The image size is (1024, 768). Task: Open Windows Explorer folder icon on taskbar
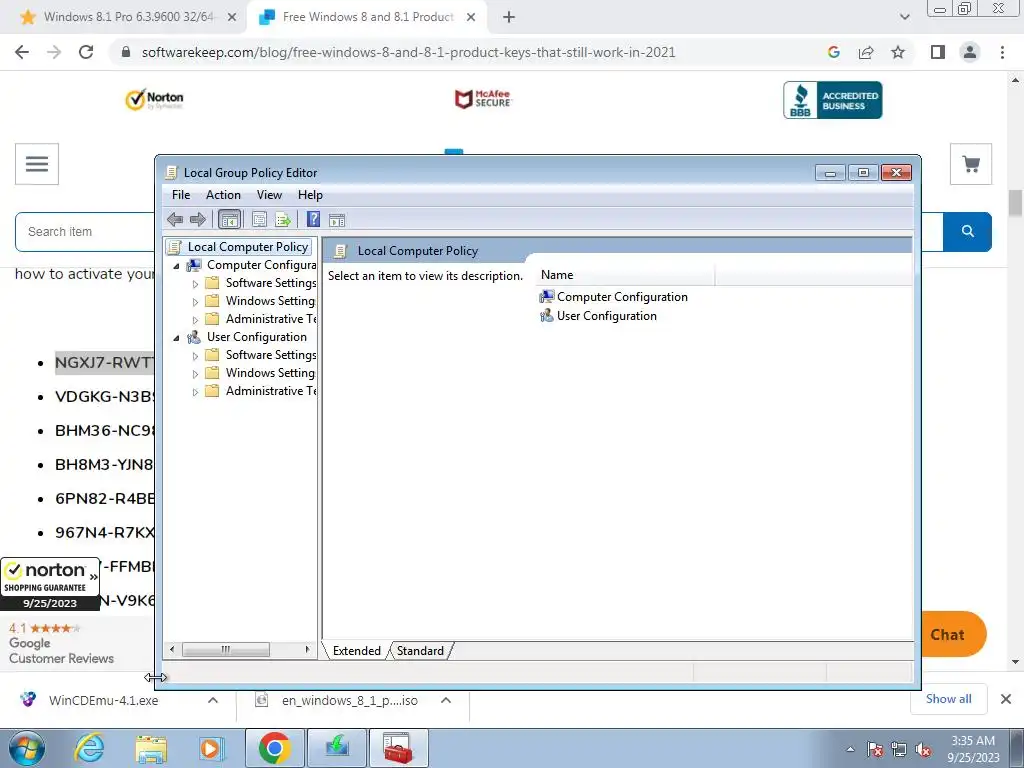[x=150, y=748]
